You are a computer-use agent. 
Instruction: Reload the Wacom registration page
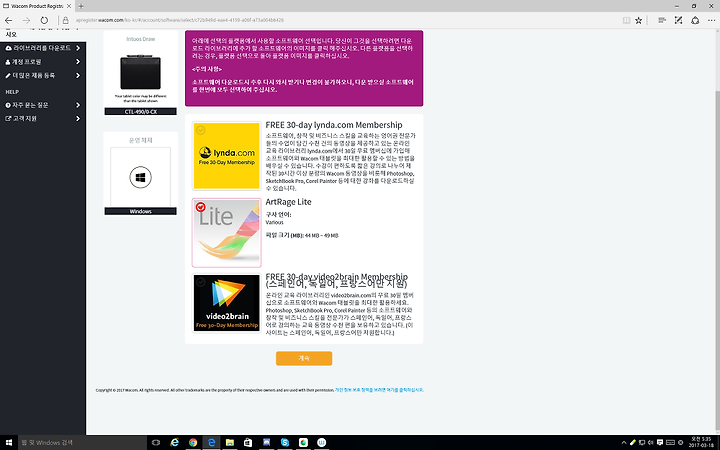[44, 20]
